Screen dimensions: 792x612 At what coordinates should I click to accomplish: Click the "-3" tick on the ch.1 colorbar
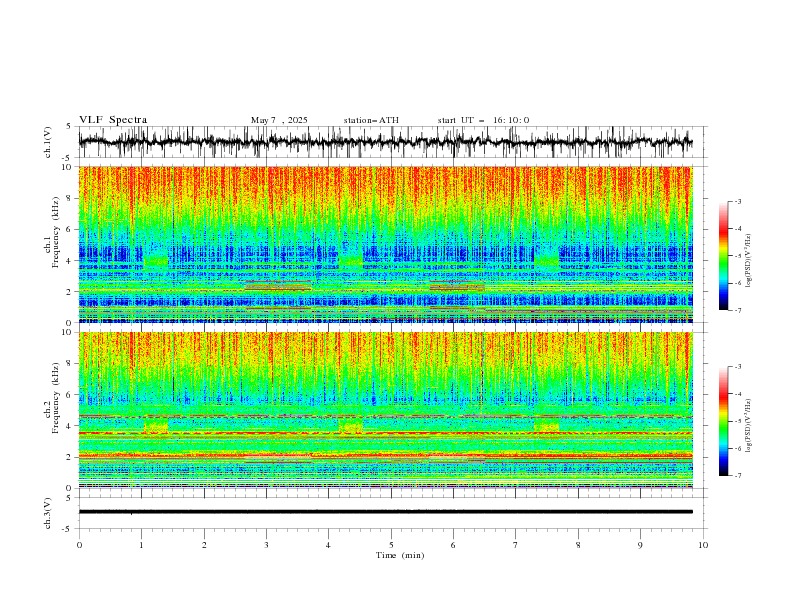(x=737, y=201)
